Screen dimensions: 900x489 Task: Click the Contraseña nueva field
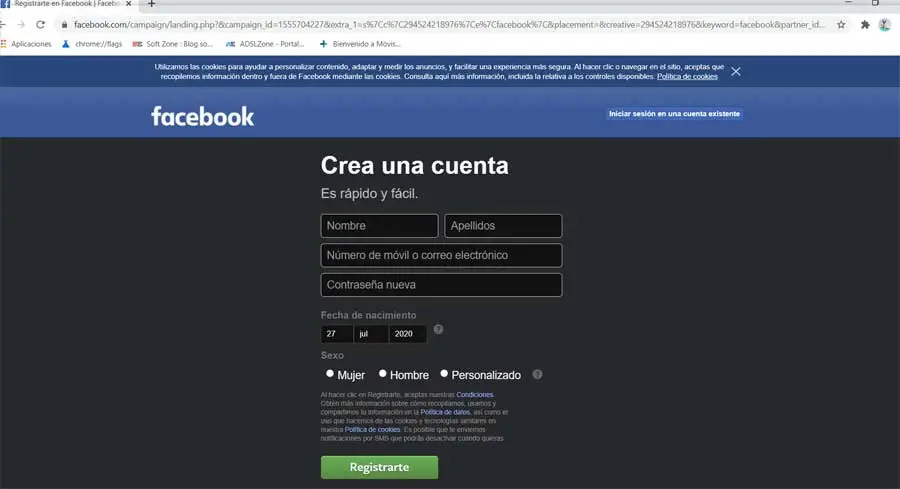pyautogui.click(x=441, y=285)
